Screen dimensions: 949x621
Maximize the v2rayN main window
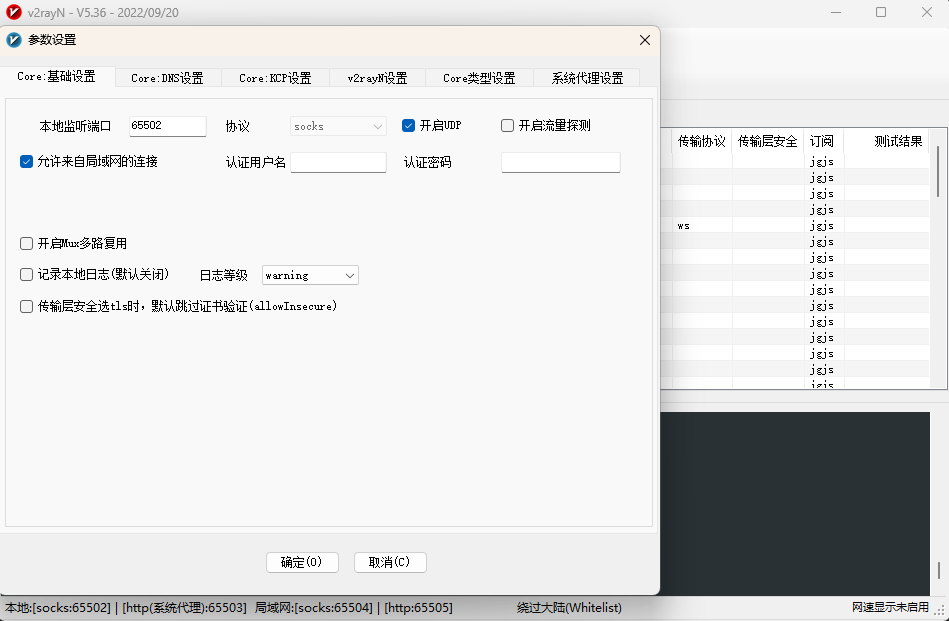[881, 12]
